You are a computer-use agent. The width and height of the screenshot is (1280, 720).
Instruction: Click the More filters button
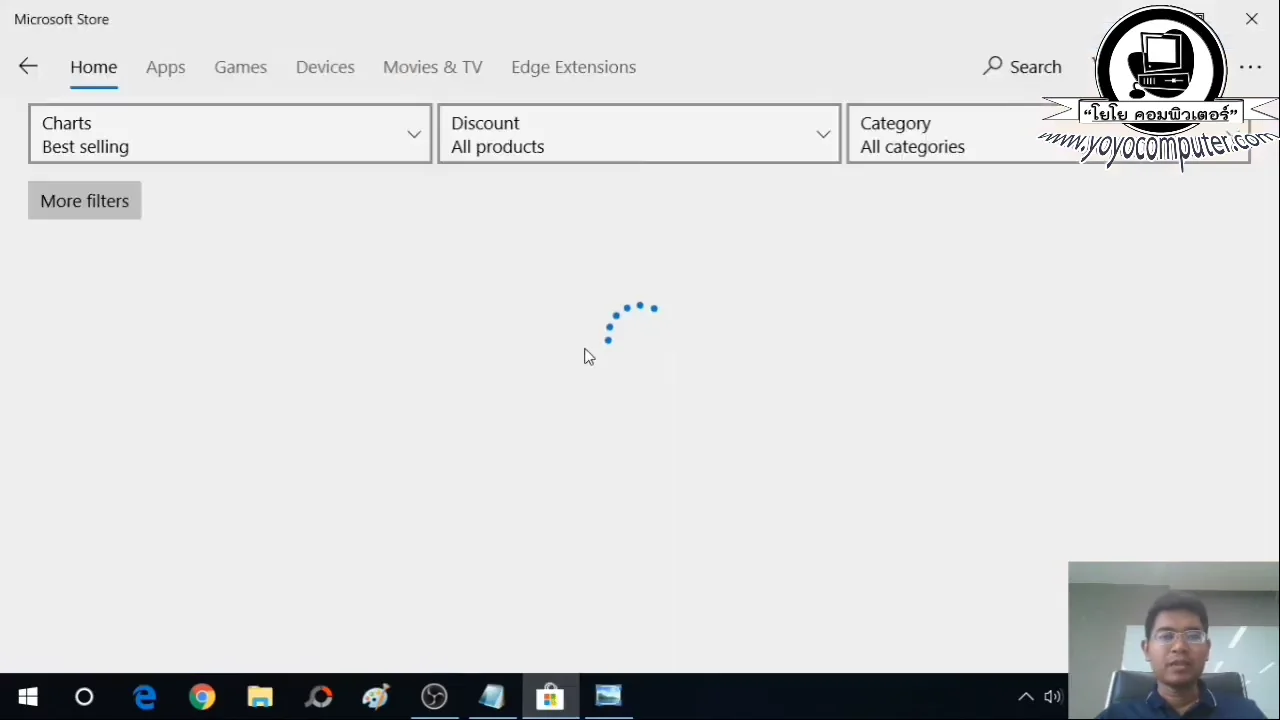(x=84, y=201)
